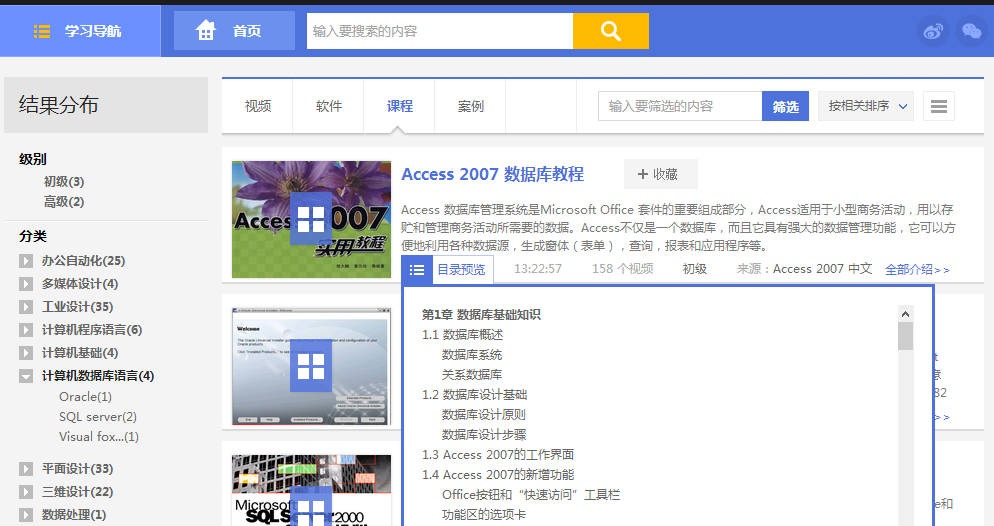
Task: Click the 筛选 filter button
Action: [785, 106]
